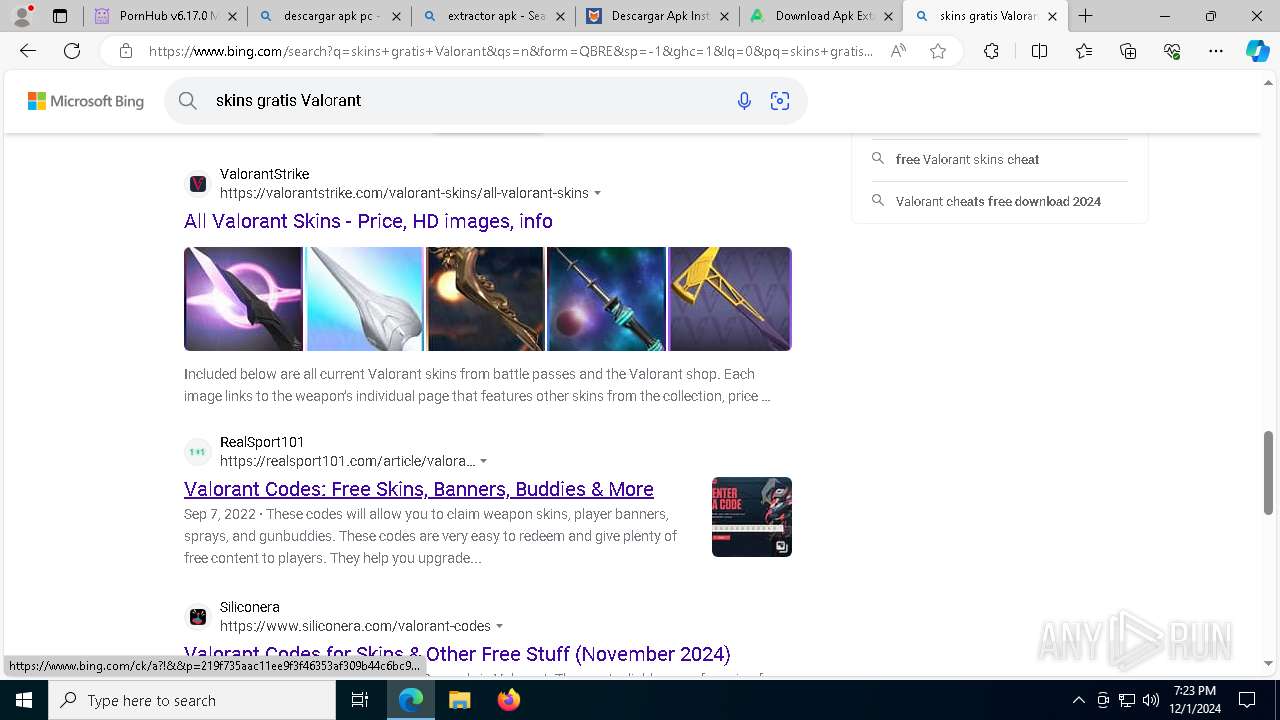Add this page to favorites star
This screenshot has height=720, width=1280.
click(938, 51)
